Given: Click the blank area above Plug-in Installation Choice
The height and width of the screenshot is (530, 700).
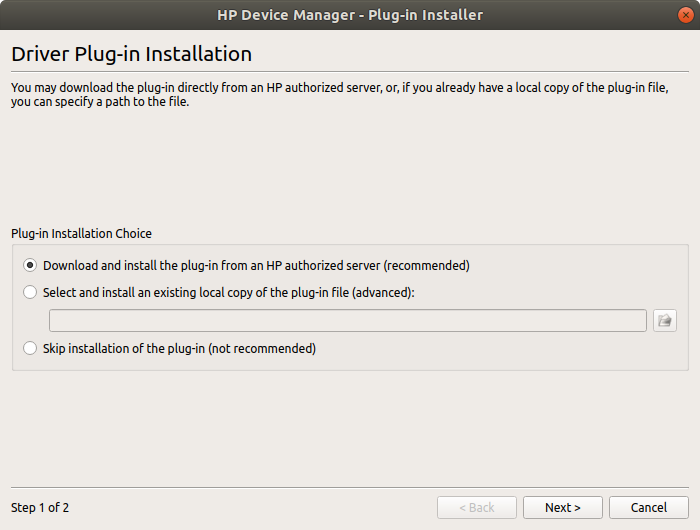Looking at the screenshot, I should coord(350,170).
